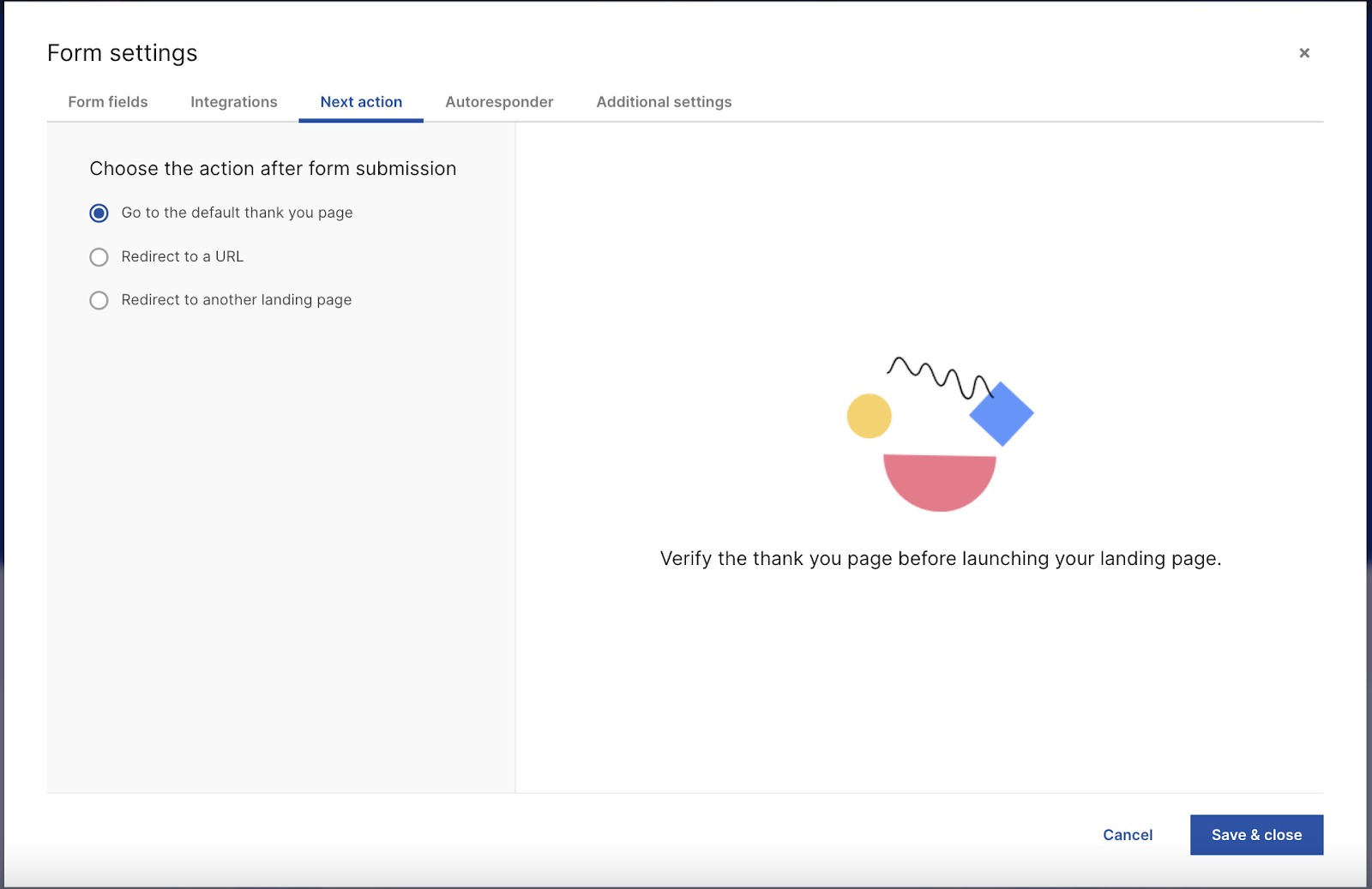
Task: Close the Form settings dialog
Action: pos(1304,53)
